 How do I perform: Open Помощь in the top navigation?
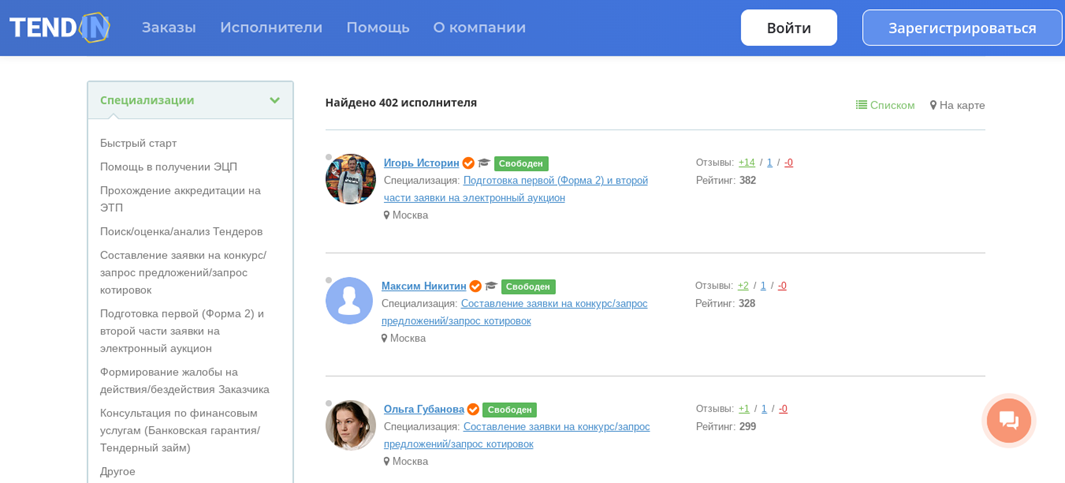click(x=378, y=28)
